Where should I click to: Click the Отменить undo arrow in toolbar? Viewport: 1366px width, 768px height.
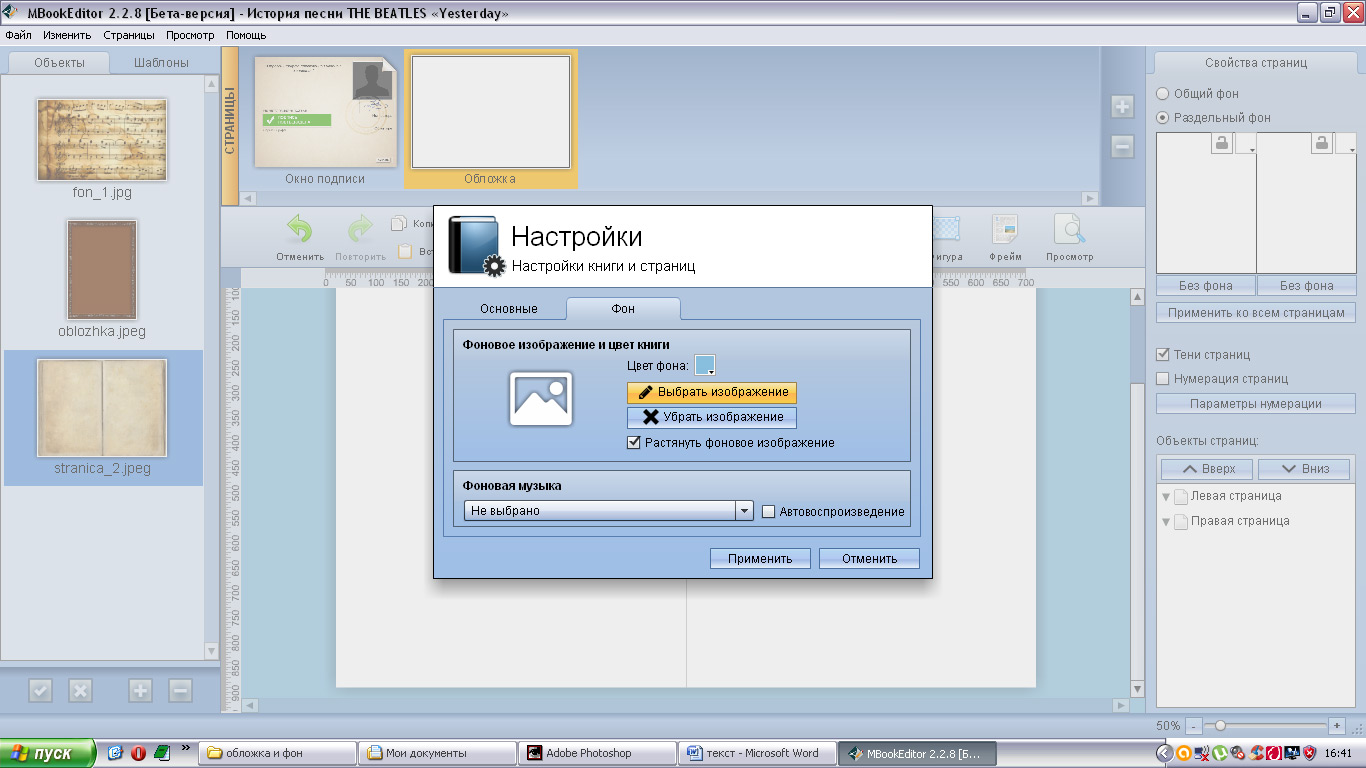click(300, 230)
